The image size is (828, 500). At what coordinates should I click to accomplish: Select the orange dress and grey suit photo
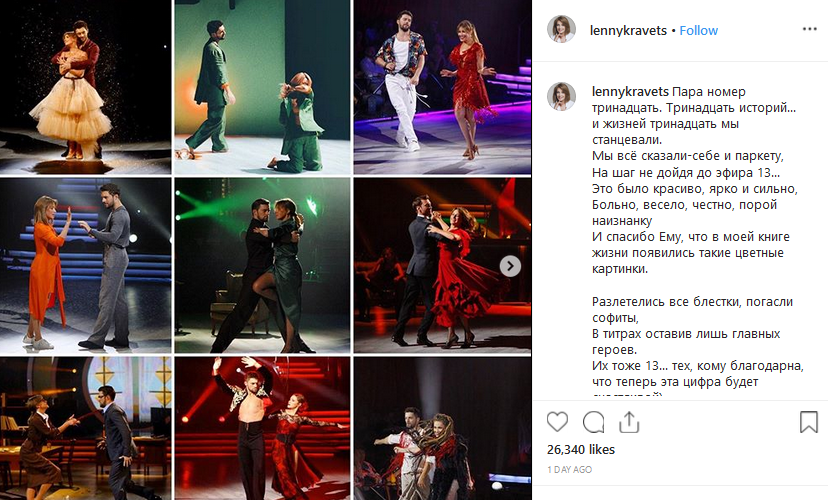click(86, 266)
